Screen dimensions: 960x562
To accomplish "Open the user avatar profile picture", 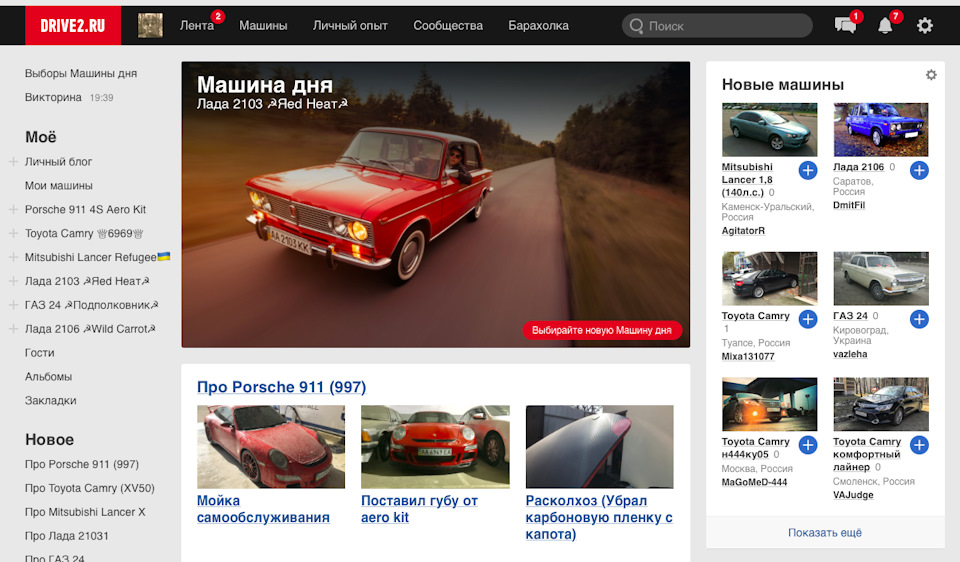I will pyautogui.click(x=150, y=26).
